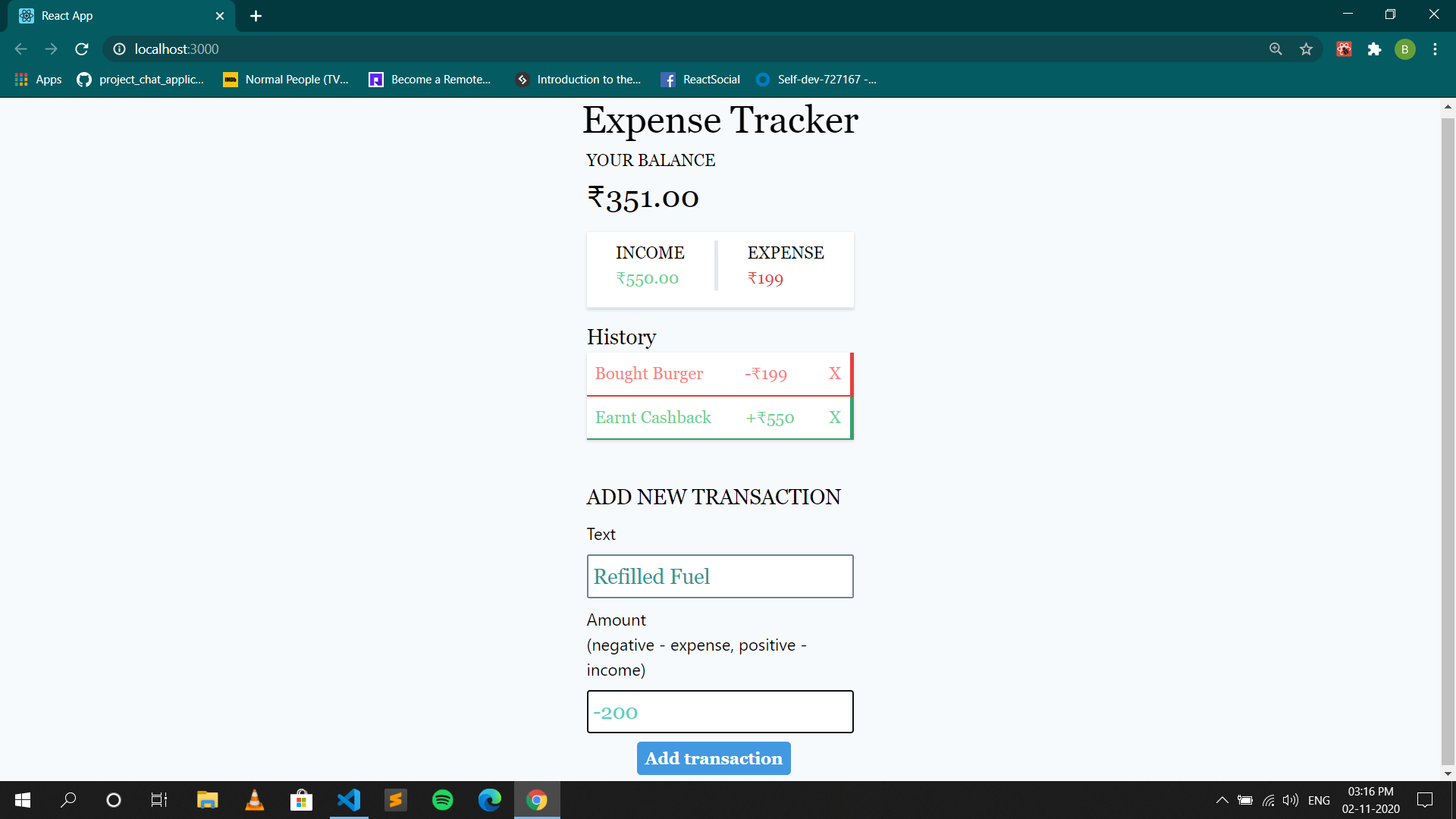
Task: Reload the Expense Tracker page
Action: pyautogui.click(x=81, y=49)
